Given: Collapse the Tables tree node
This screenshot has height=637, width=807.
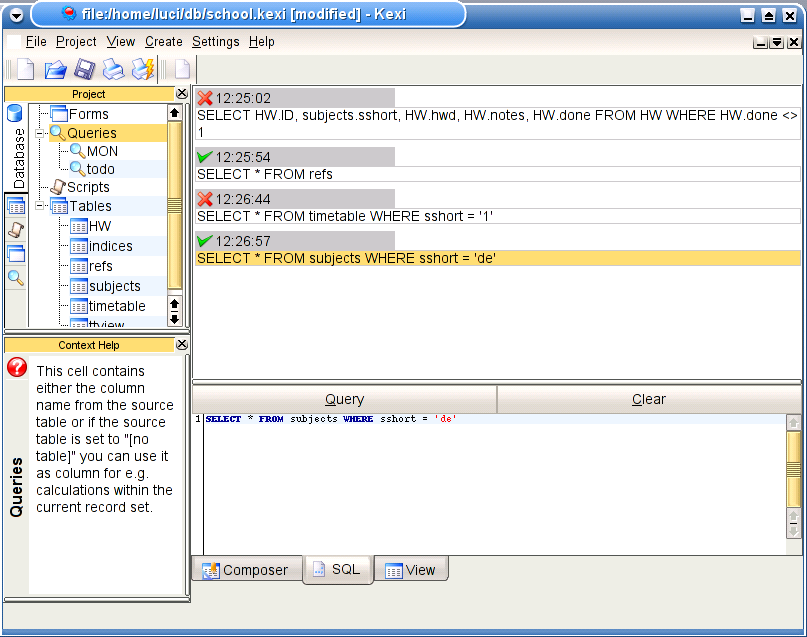Looking at the screenshot, I should click(x=40, y=206).
